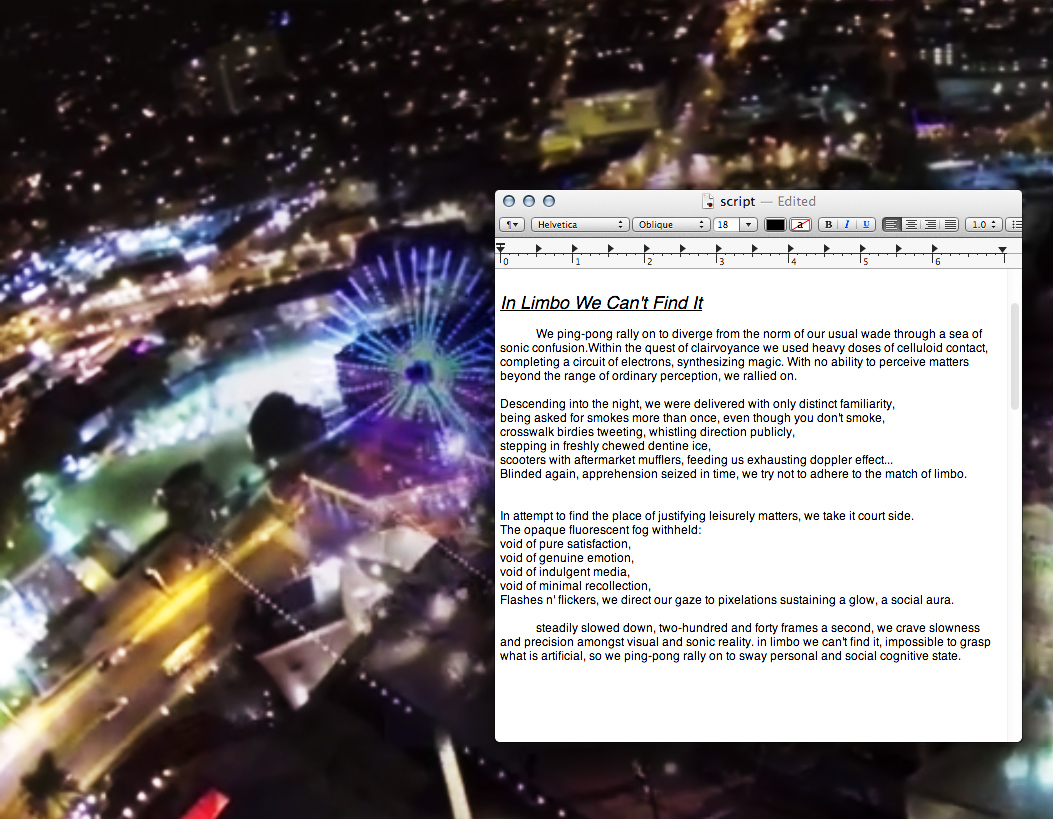1053x819 pixels.
Task: Justify the text alignment
Action: pyautogui.click(x=949, y=225)
